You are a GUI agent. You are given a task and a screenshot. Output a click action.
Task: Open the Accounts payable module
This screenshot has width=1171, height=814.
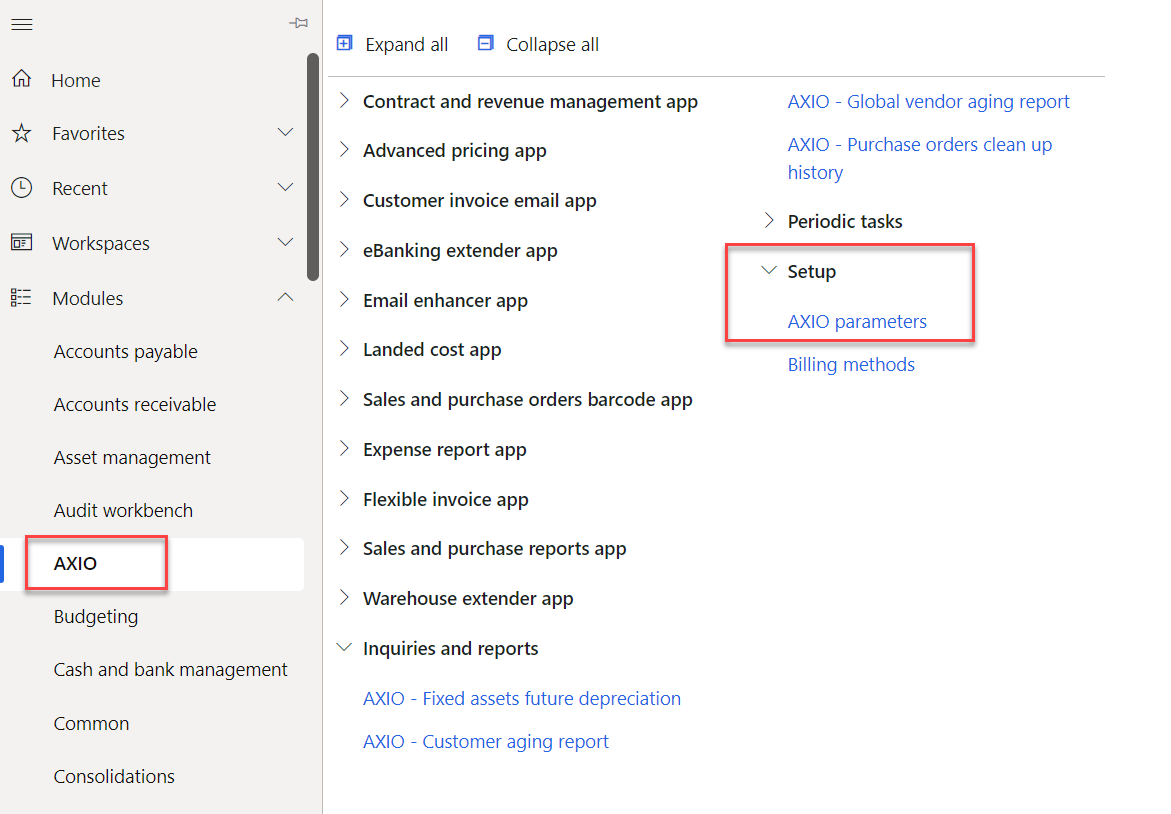point(126,352)
